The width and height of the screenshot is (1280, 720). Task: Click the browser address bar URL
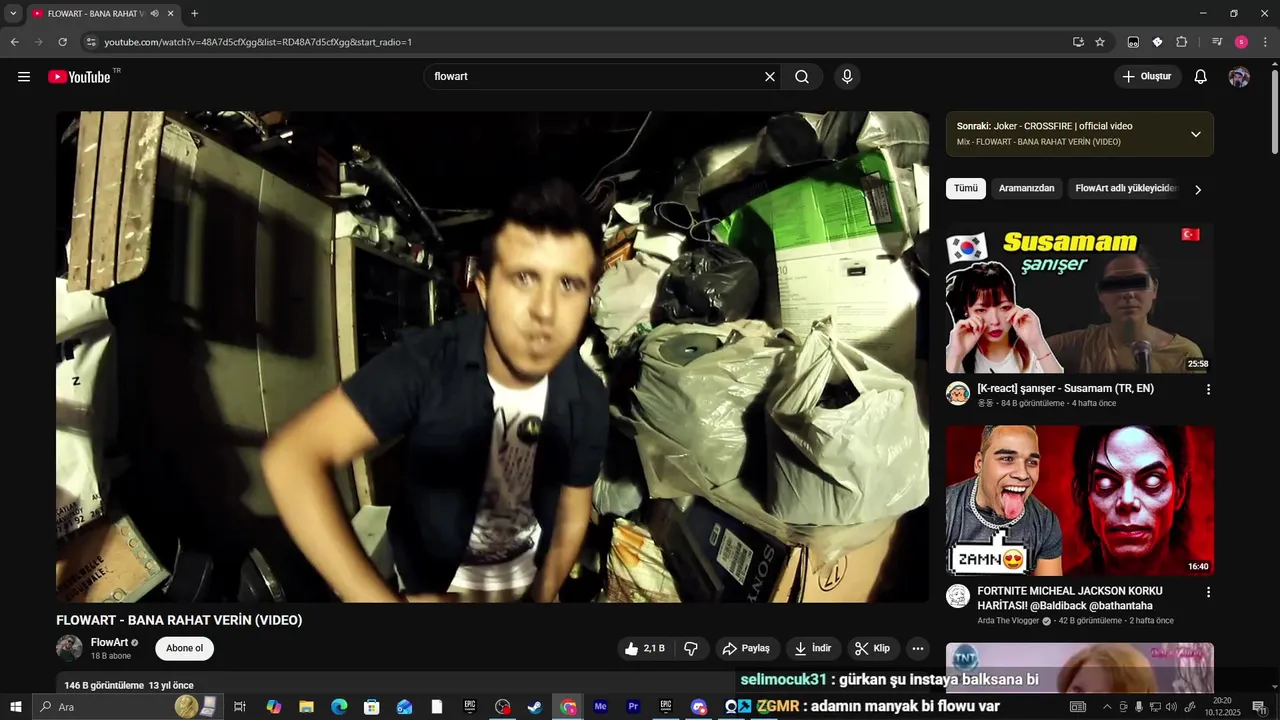tap(258, 42)
